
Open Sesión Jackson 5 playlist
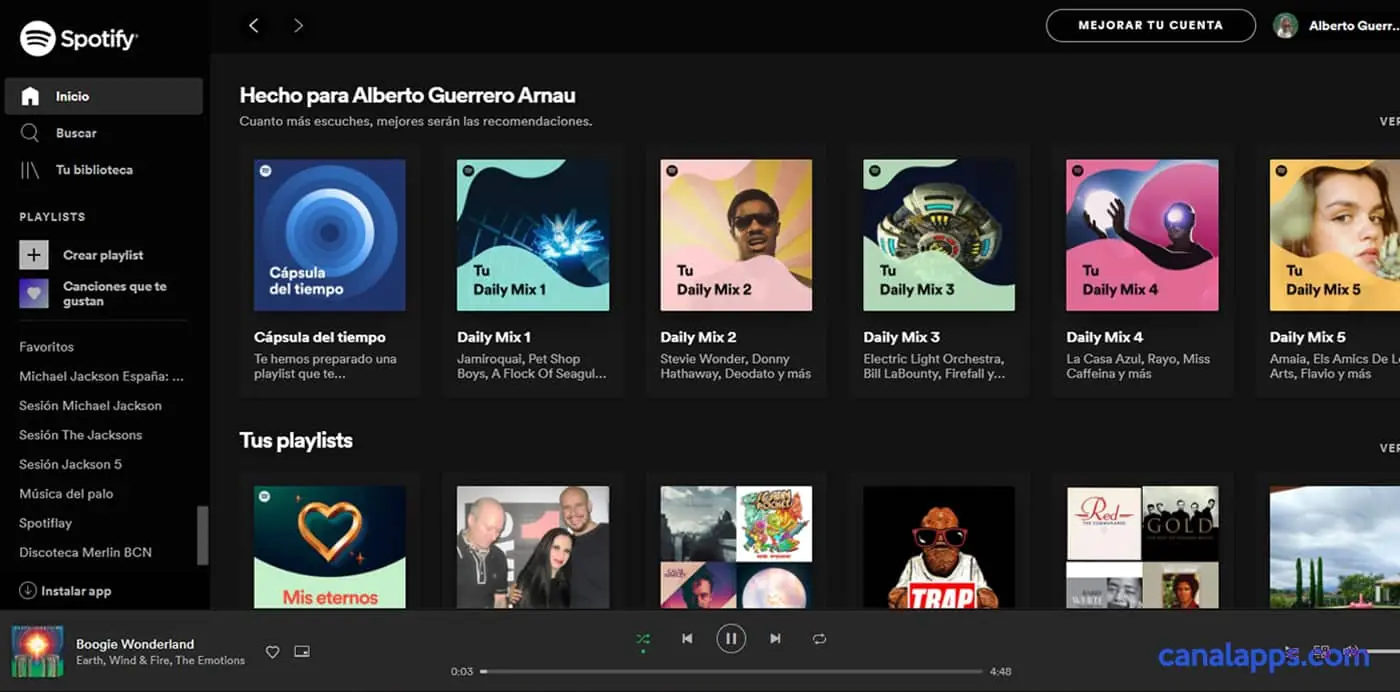click(x=71, y=464)
